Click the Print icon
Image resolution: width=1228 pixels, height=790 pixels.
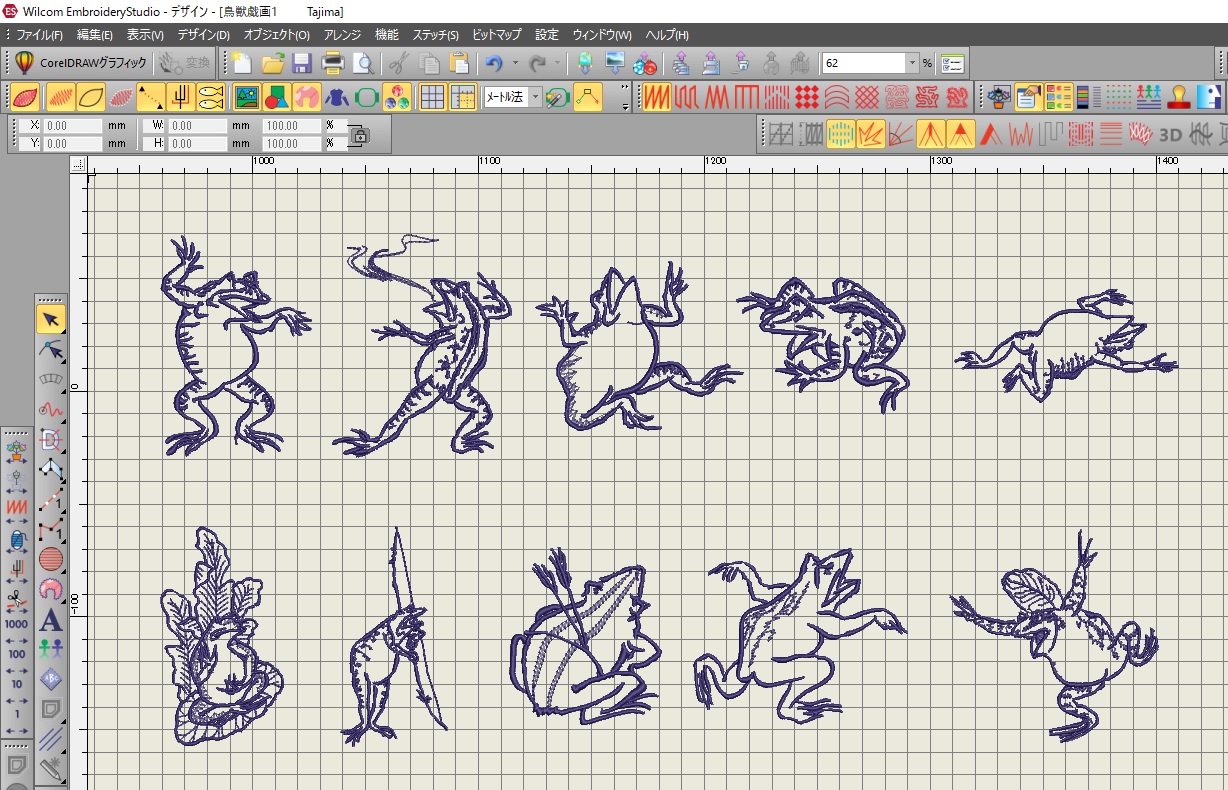click(333, 64)
